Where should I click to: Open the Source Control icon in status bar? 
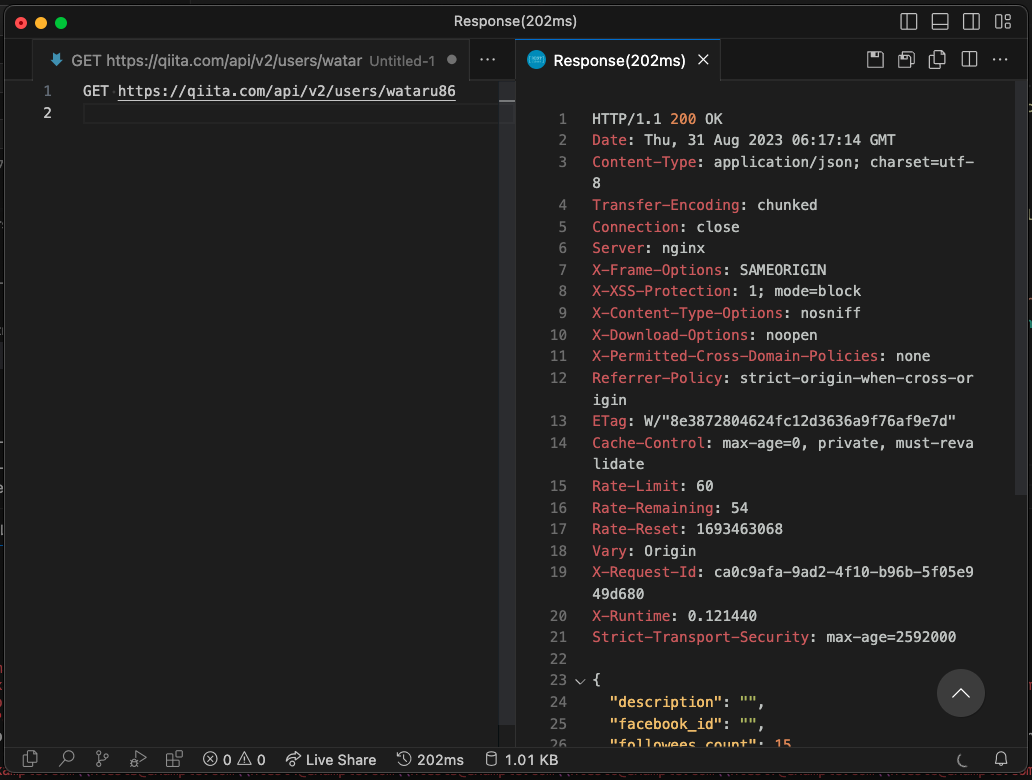(102, 759)
